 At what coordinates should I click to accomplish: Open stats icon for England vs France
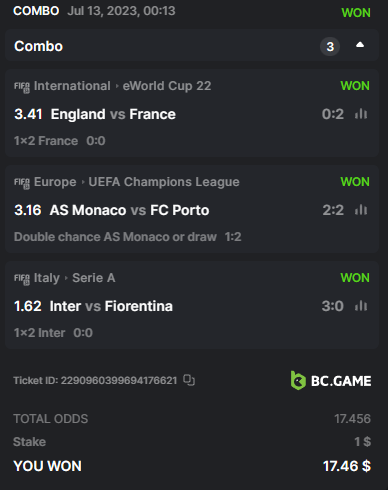pyautogui.click(x=361, y=114)
